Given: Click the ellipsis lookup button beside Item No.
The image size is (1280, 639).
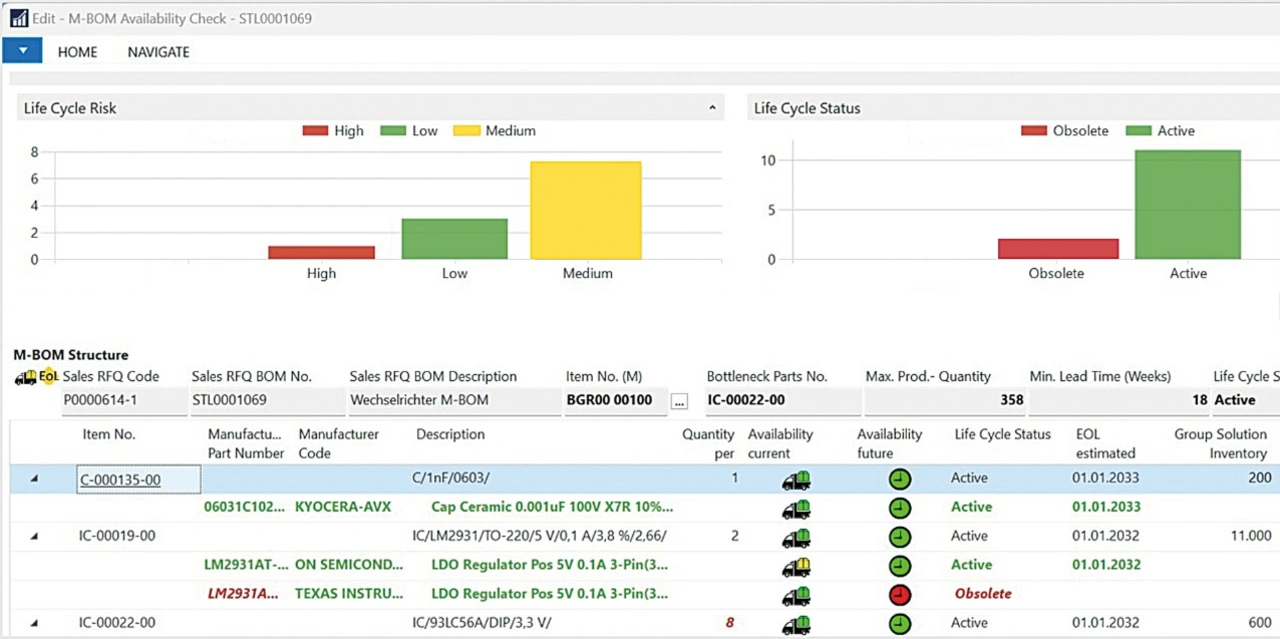Looking at the screenshot, I should (680, 401).
